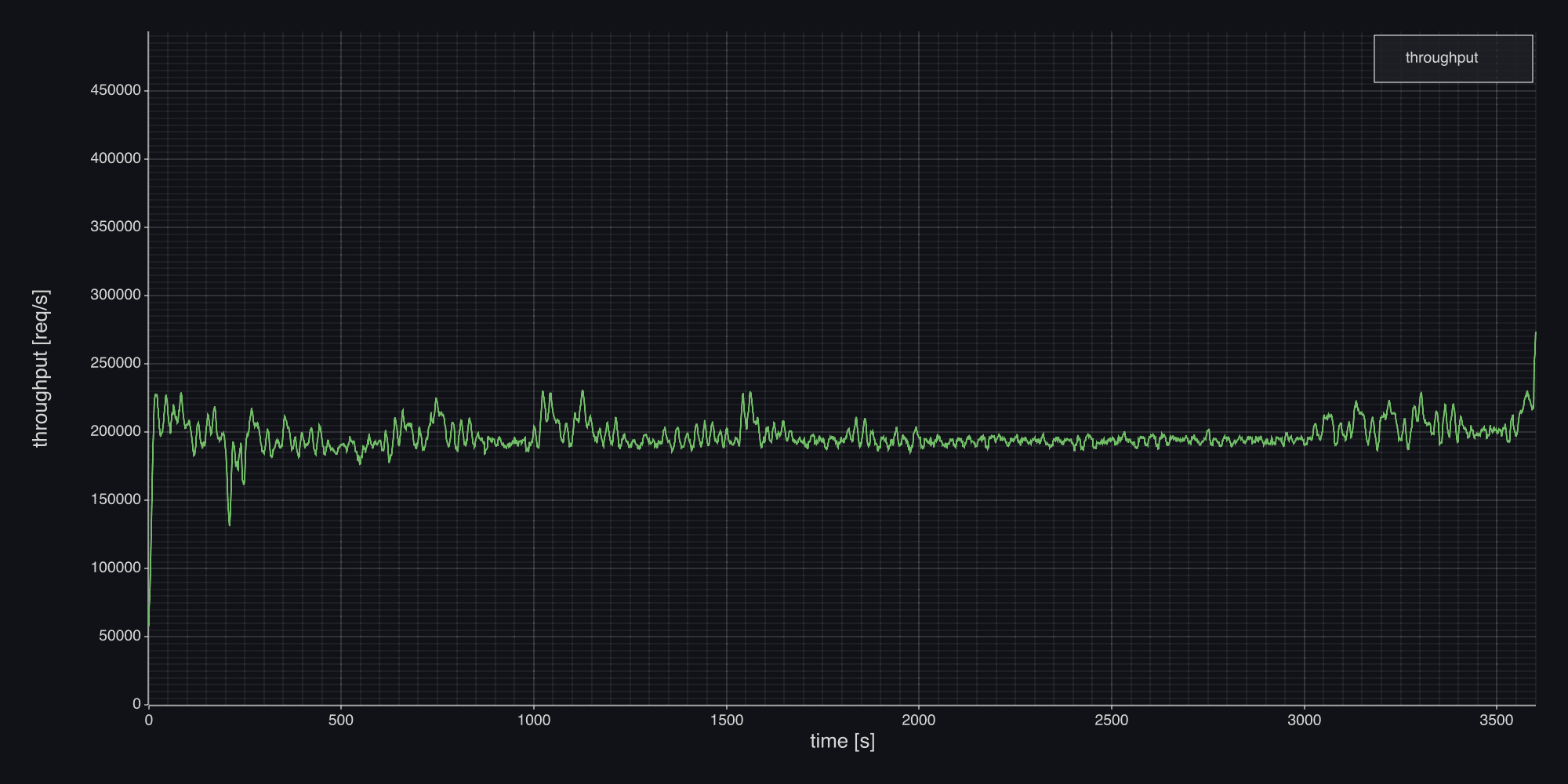
Task: Select the 2000 time axis tick label
Action: pyautogui.click(x=919, y=720)
